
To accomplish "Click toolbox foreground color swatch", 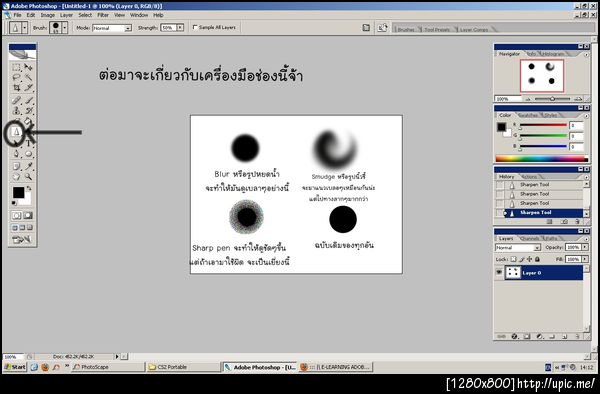I will click(x=18, y=193).
